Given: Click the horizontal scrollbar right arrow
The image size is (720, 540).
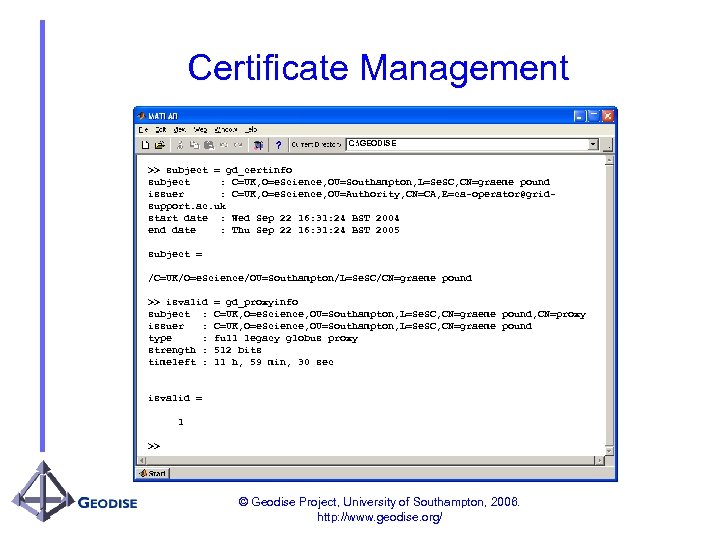Looking at the screenshot, I should [x=600, y=460].
